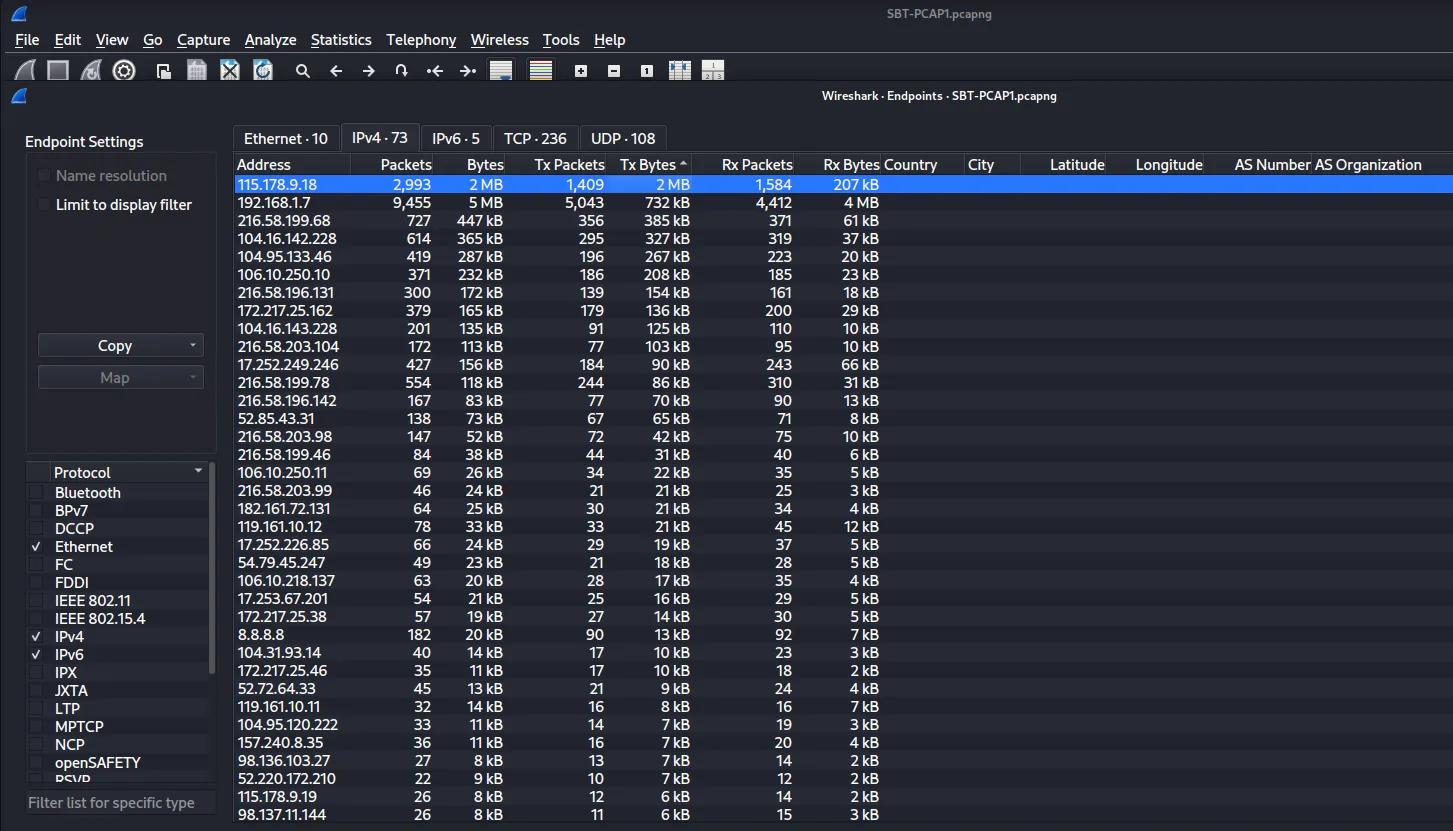Check Limit to display filter
The image size is (1453, 831).
44,205
